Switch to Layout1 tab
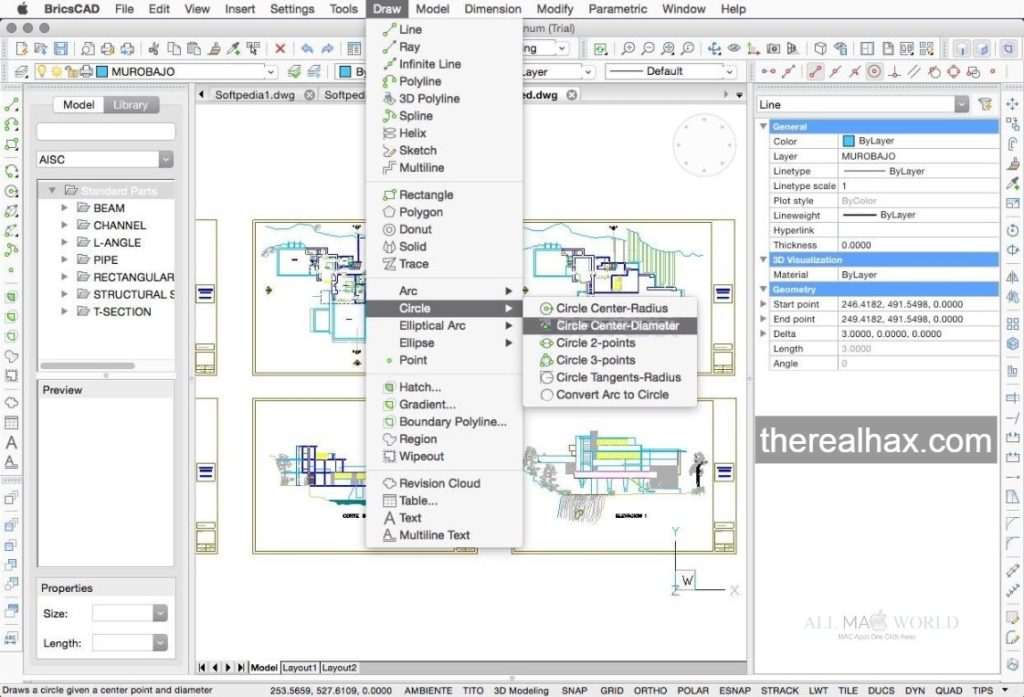 [300, 668]
